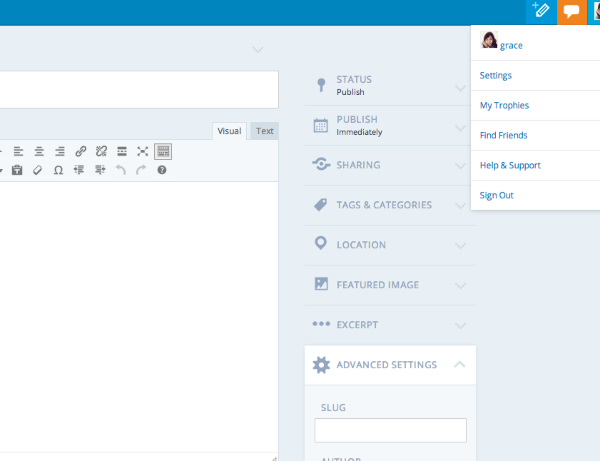Screen dimensions: 600x461
Task: Click into the Slug text field
Action: point(390,430)
